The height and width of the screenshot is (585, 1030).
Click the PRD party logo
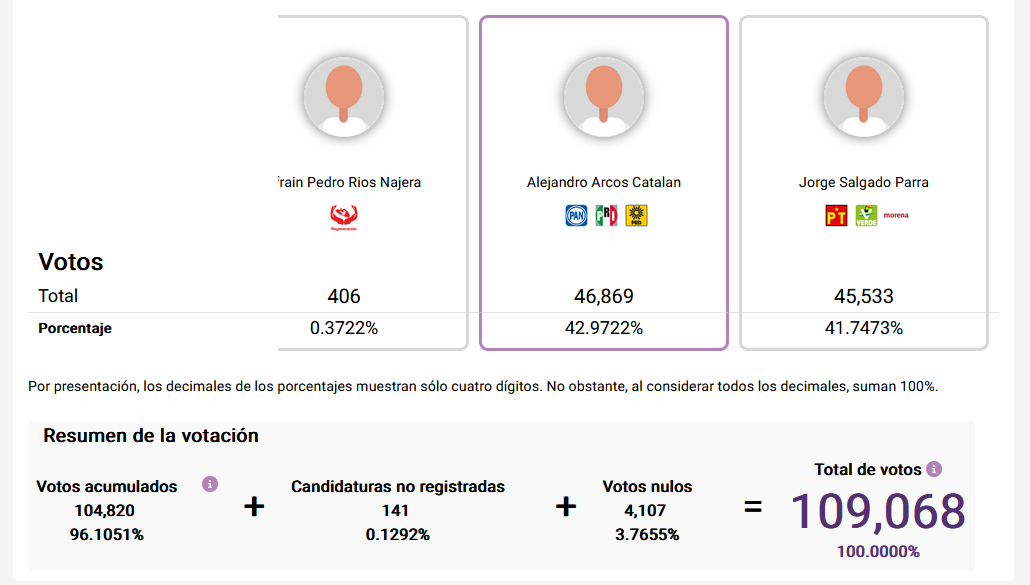click(636, 214)
